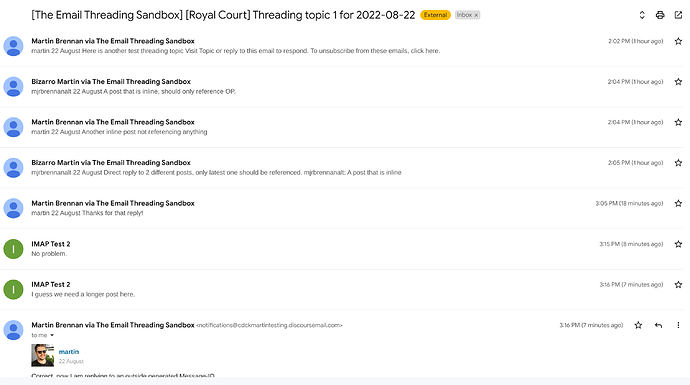Click avatar of 'Another inline post' message
This screenshot has width=690, height=385.
click(x=13, y=127)
